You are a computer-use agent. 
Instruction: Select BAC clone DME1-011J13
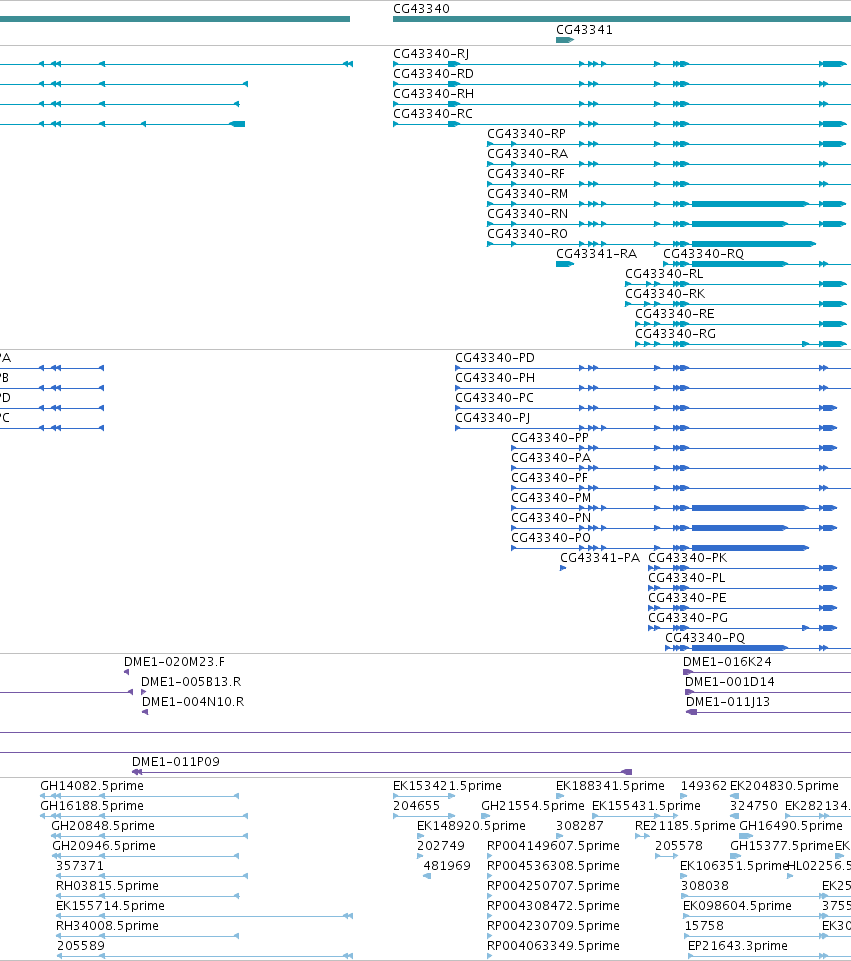coord(728,702)
